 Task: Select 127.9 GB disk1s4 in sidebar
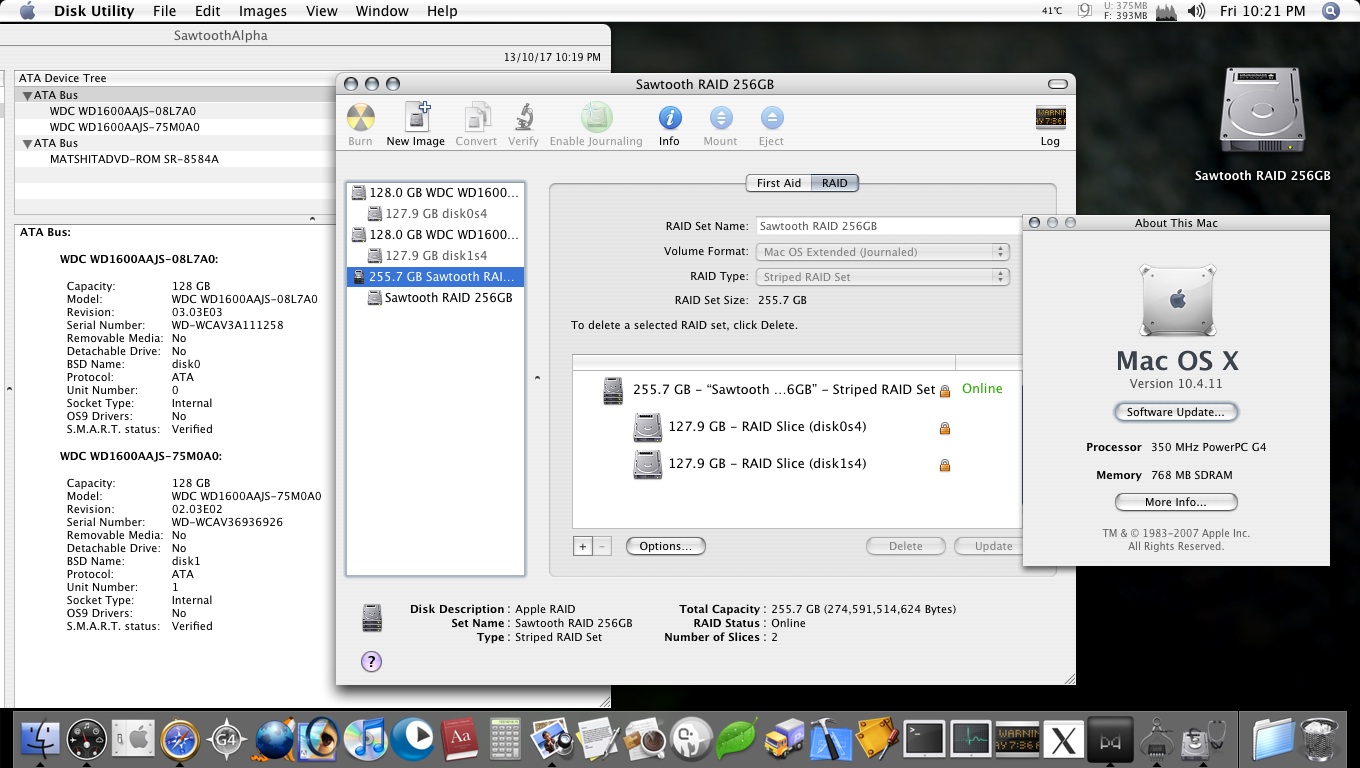point(435,255)
